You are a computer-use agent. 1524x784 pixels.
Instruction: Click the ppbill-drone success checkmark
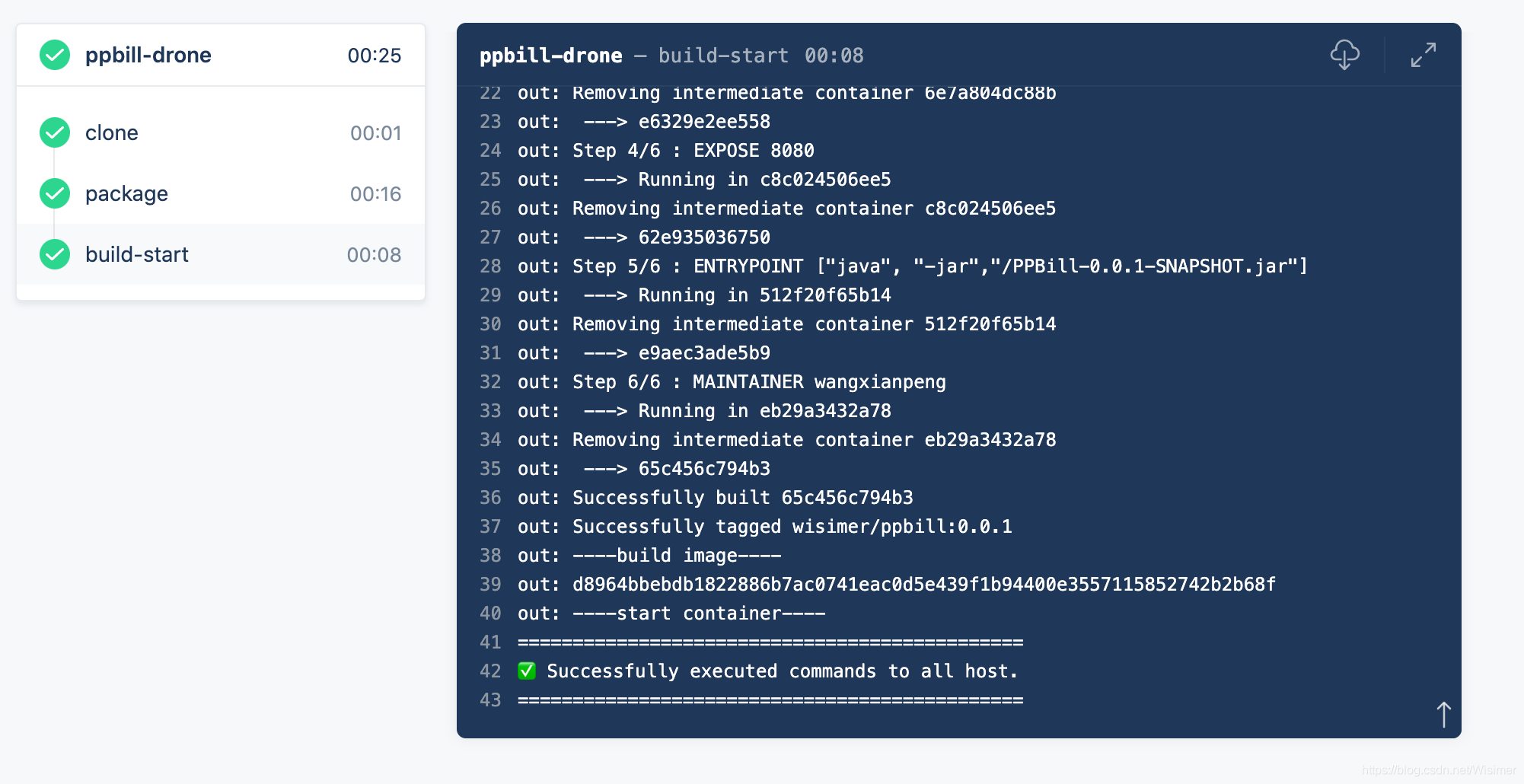click(55, 55)
